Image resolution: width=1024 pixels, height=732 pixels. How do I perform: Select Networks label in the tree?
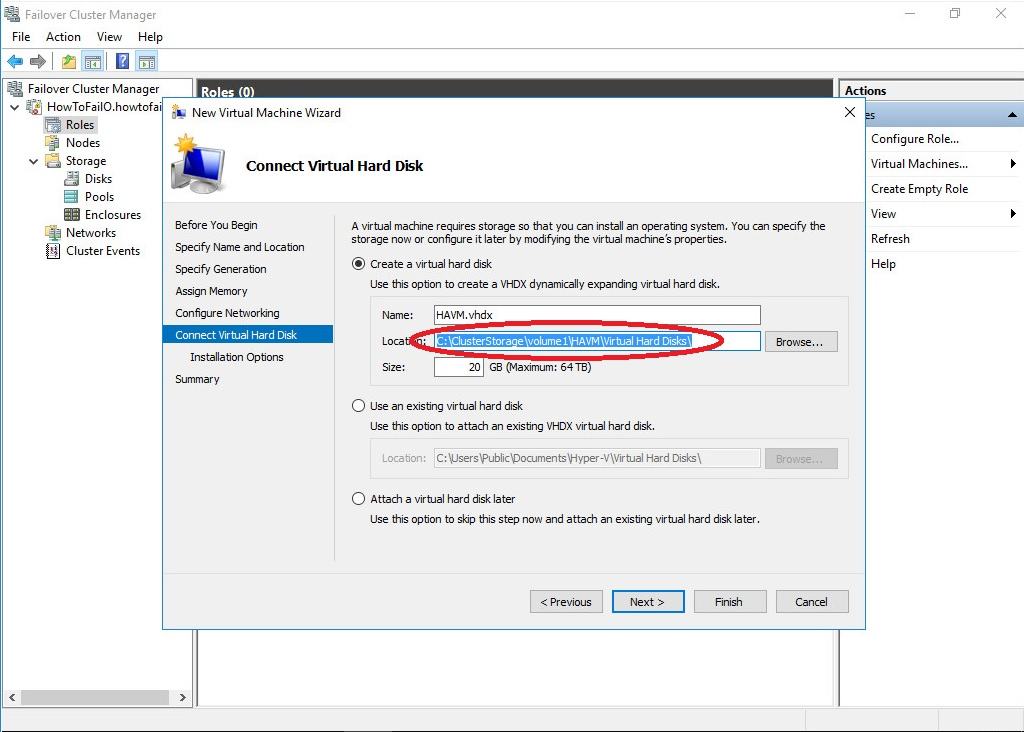[91, 232]
